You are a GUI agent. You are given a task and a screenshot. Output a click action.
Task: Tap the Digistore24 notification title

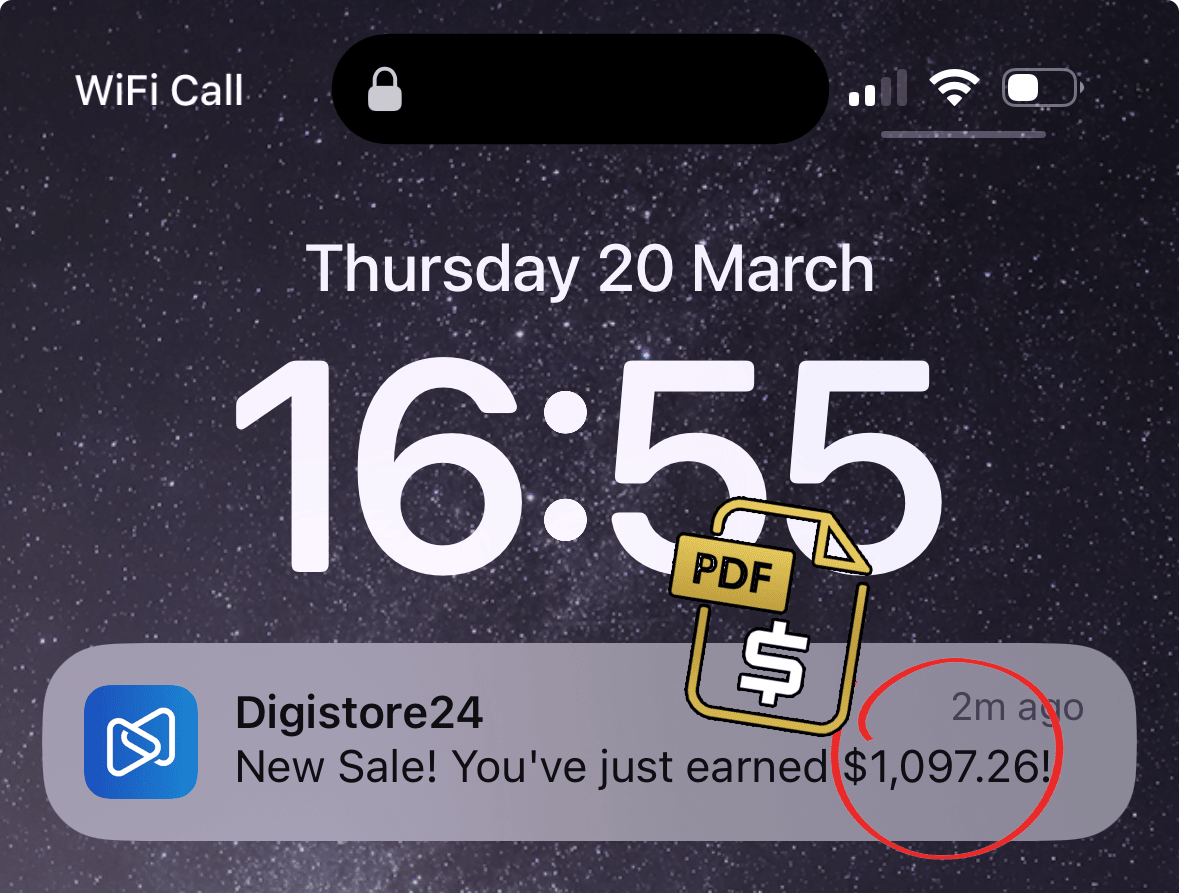pyautogui.click(x=359, y=713)
